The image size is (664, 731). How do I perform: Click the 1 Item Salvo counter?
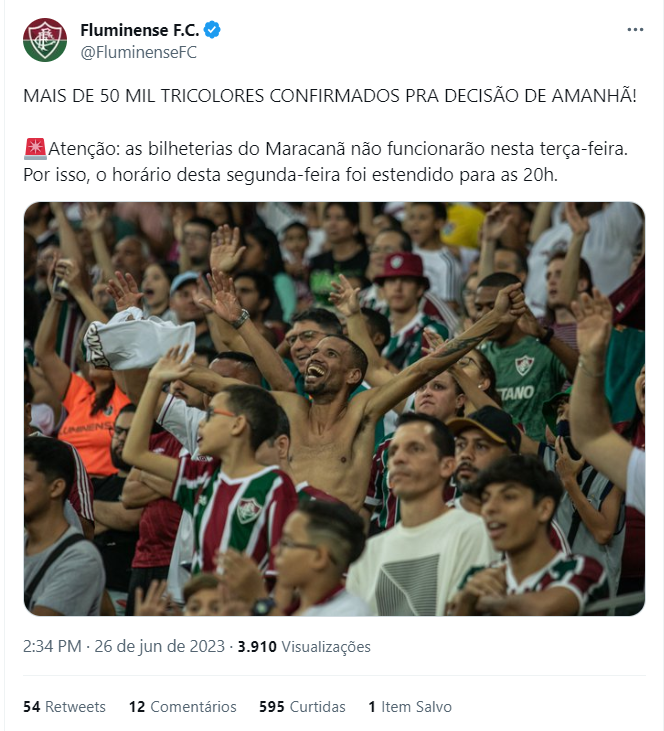click(x=410, y=707)
